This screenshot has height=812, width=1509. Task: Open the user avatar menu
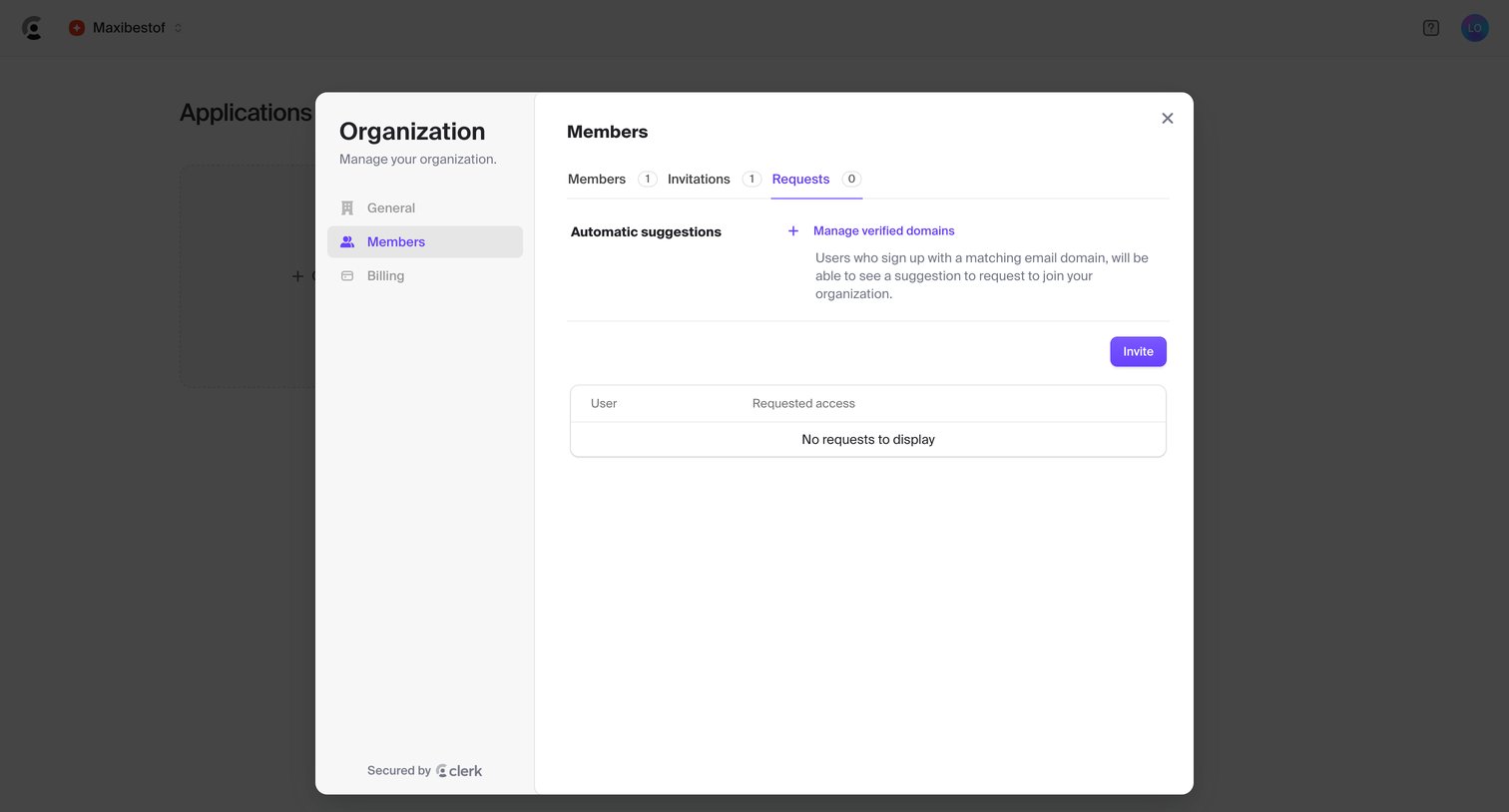point(1475,28)
